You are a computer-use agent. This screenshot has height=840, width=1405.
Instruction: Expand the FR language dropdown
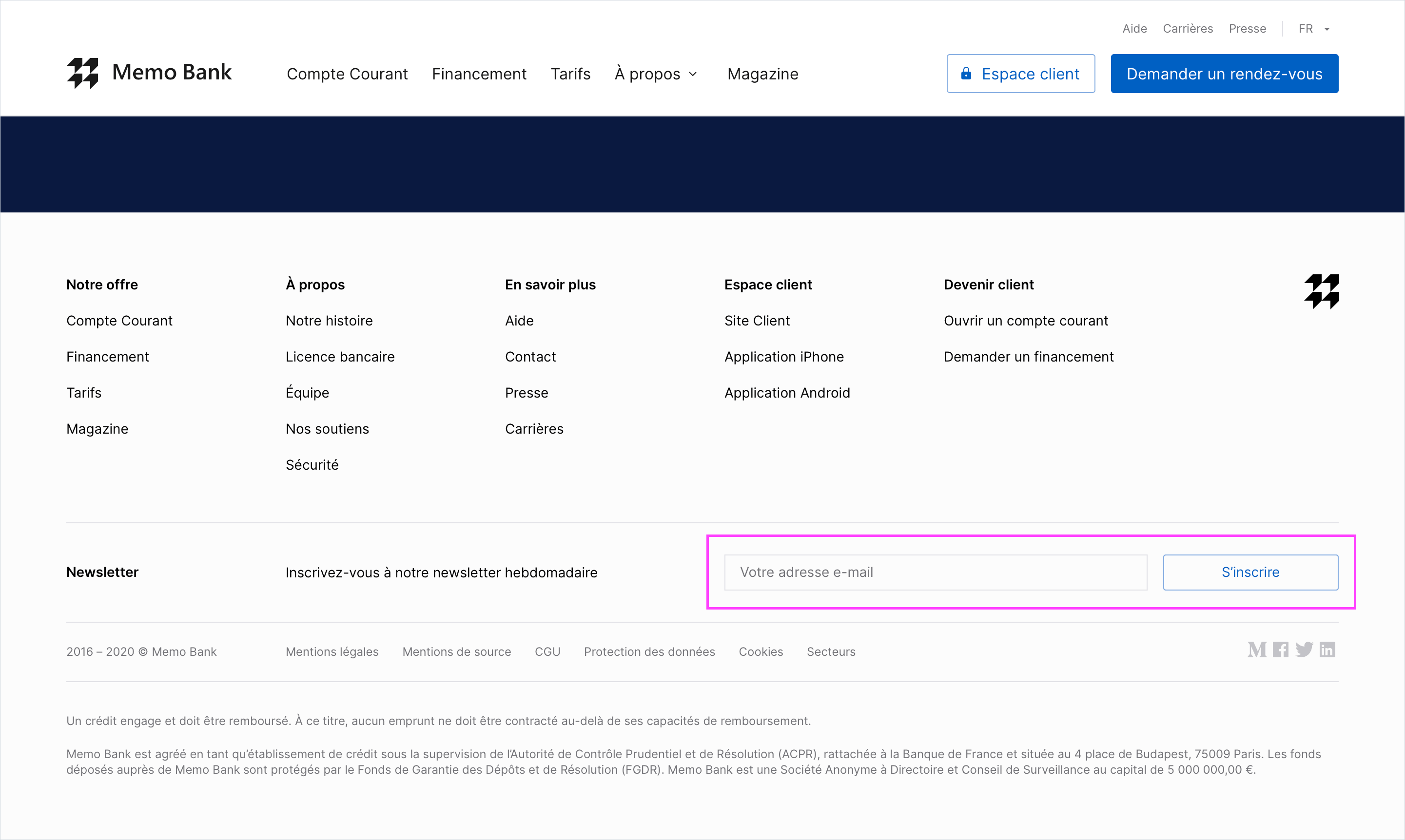1328,28
